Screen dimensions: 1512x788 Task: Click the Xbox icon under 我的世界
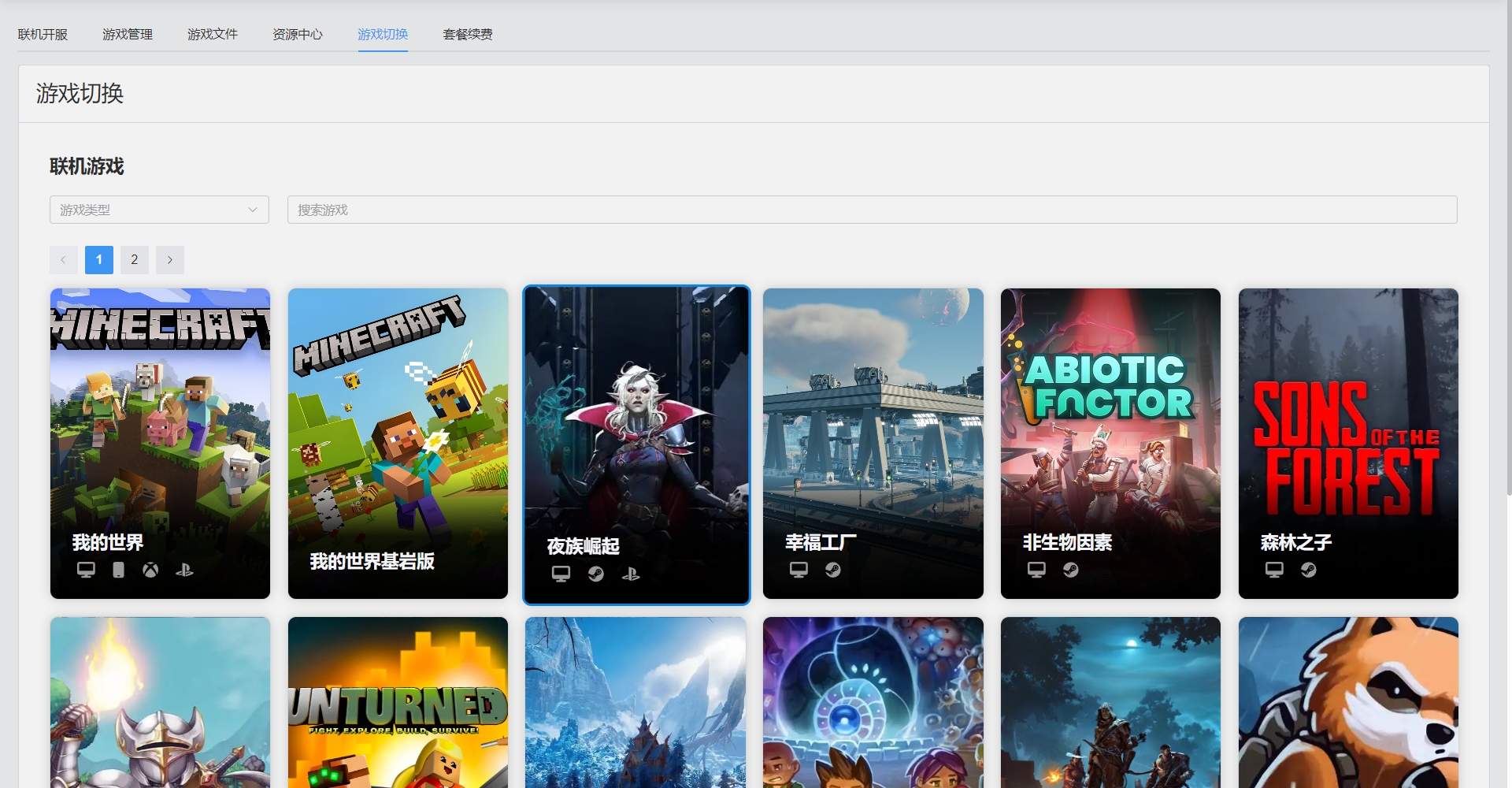(150, 570)
